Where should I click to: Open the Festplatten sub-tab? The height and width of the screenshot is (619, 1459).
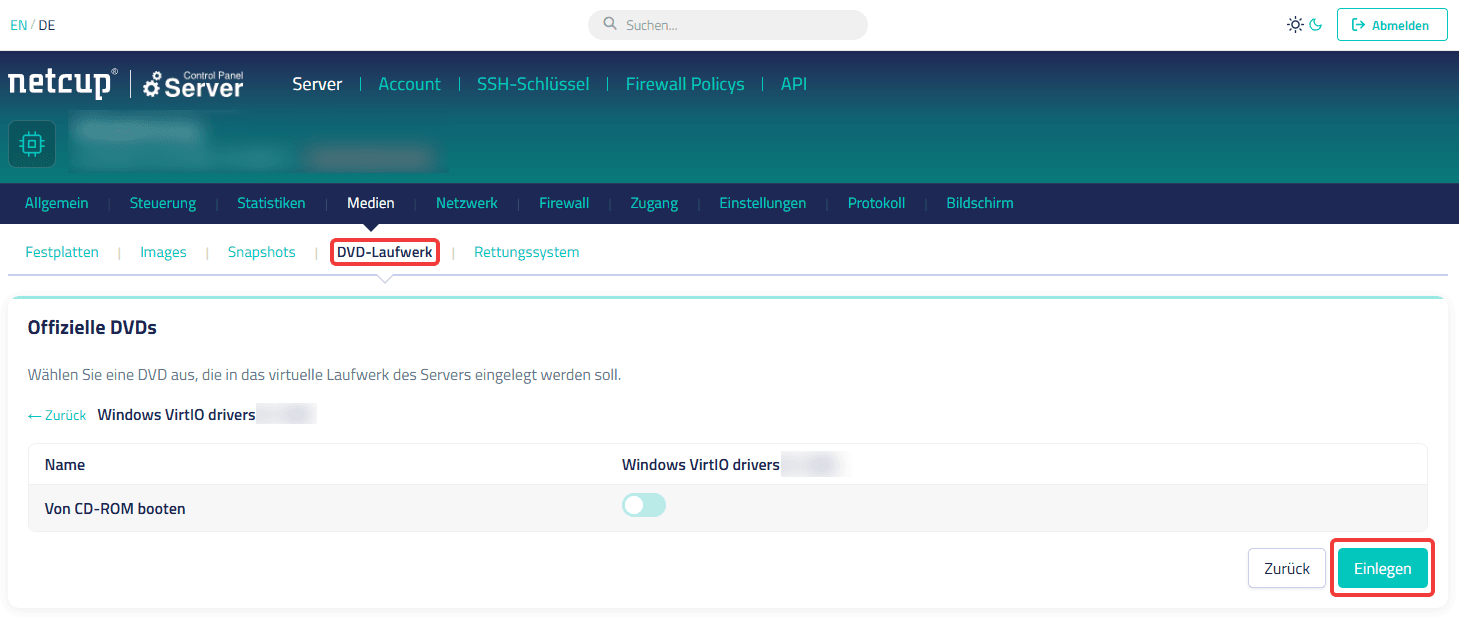(62, 252)
